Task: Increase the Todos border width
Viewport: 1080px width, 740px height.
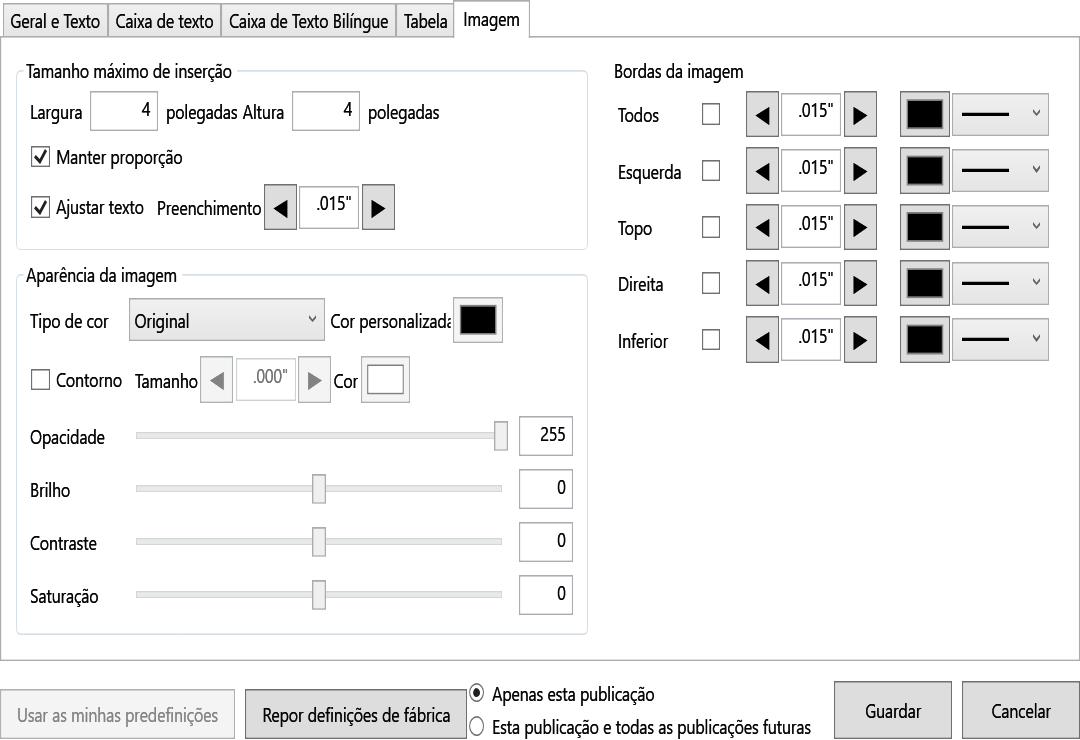Action: tap(860, 114)
